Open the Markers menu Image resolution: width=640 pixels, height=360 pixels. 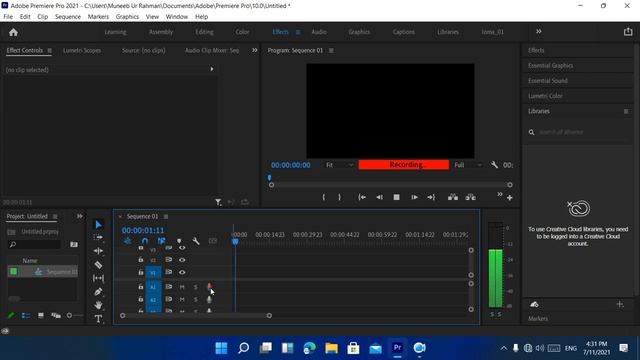98,17
